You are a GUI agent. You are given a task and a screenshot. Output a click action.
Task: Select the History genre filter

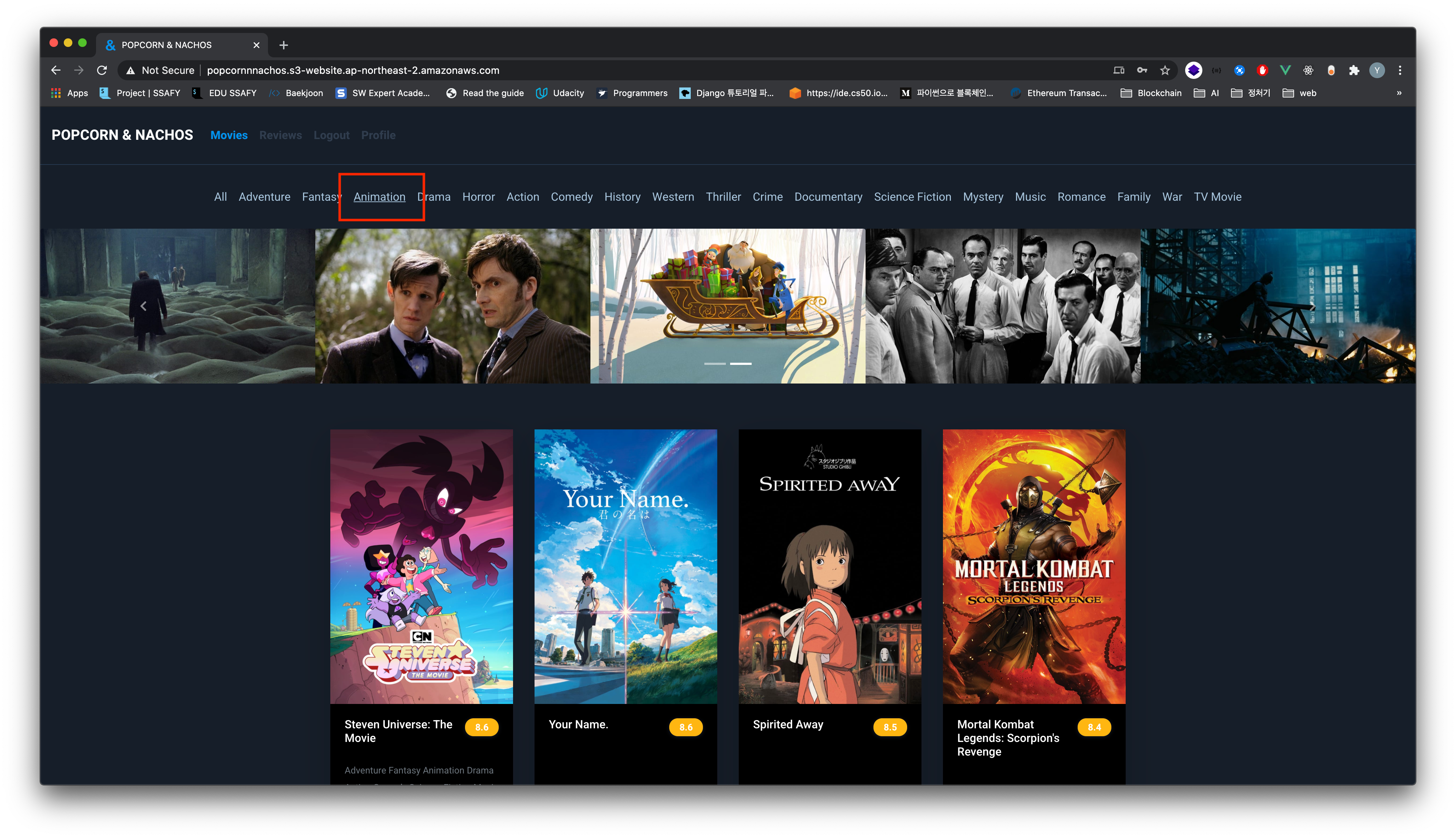(x=622, y=197)
